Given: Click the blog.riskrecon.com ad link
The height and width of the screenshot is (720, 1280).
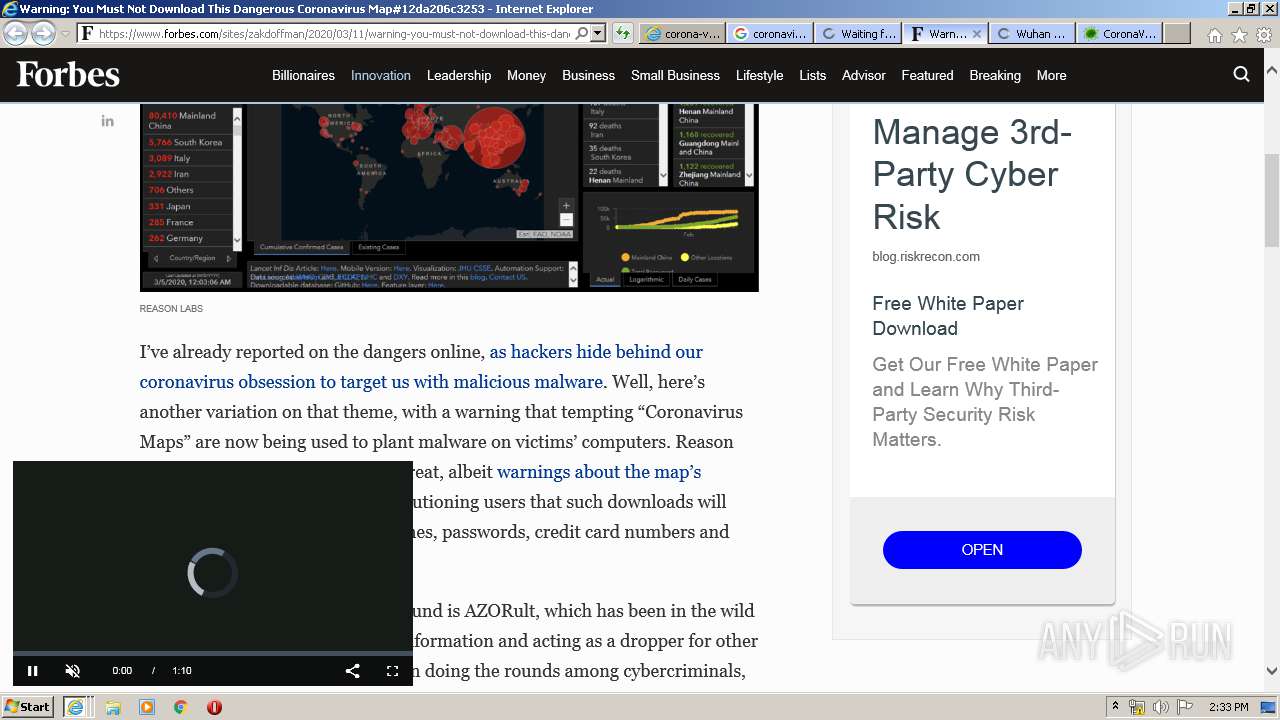Looking at the screenshot, I should [x=926, y=257].
